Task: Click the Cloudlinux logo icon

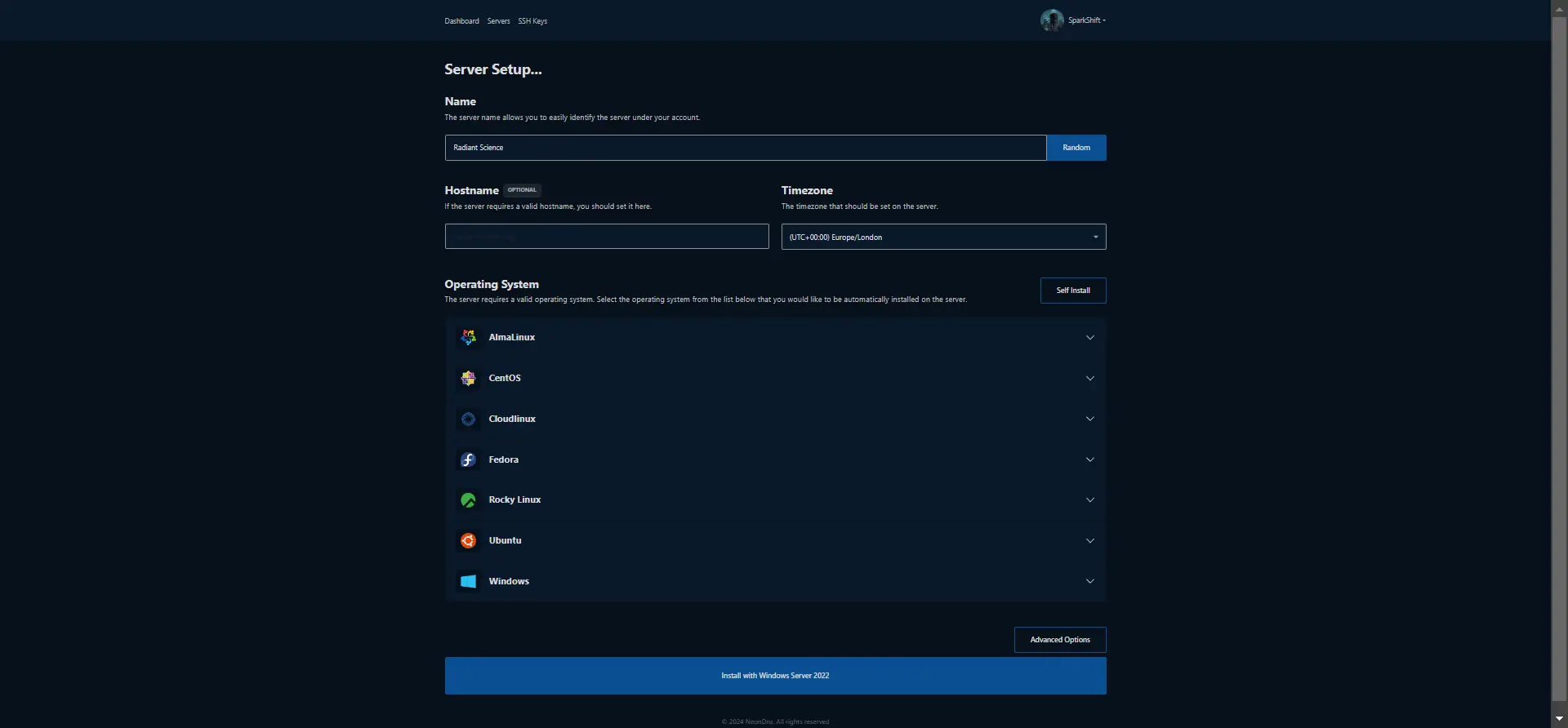Action: (468, 419)
